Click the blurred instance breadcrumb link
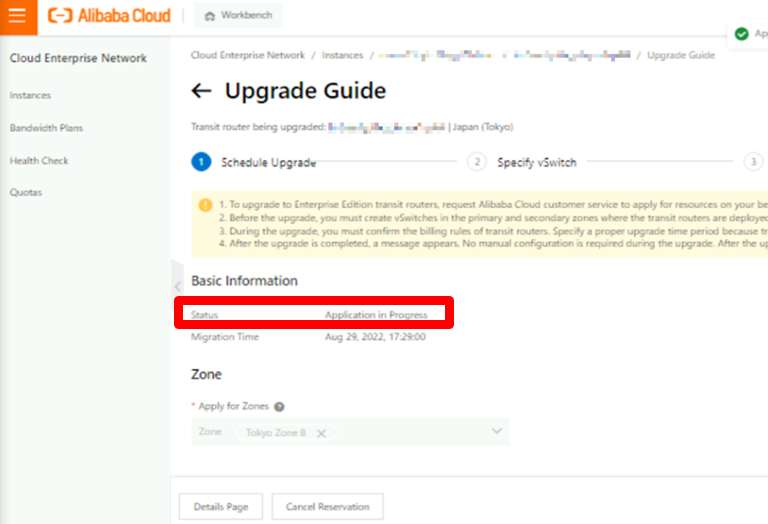This screenshot has height=524, width=768. pos(504,55)
